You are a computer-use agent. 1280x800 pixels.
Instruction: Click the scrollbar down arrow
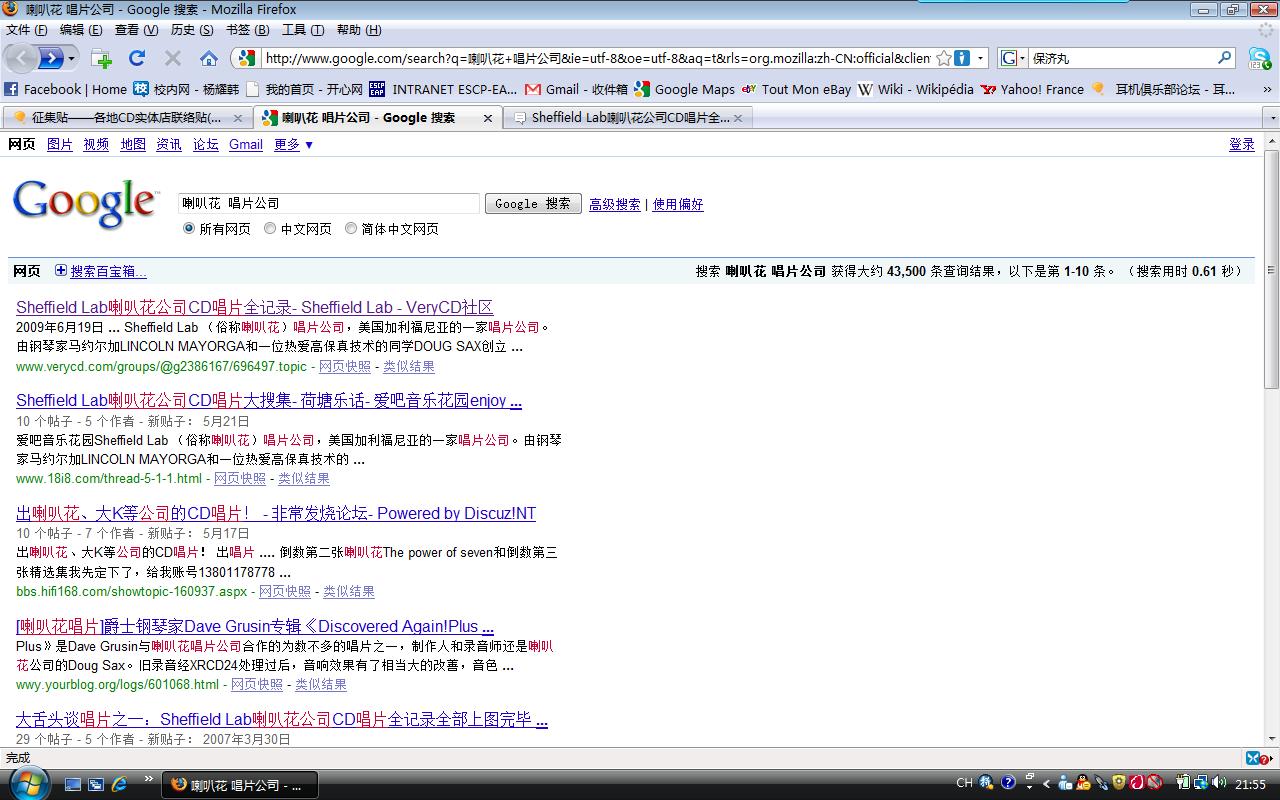pos(1272,739)
